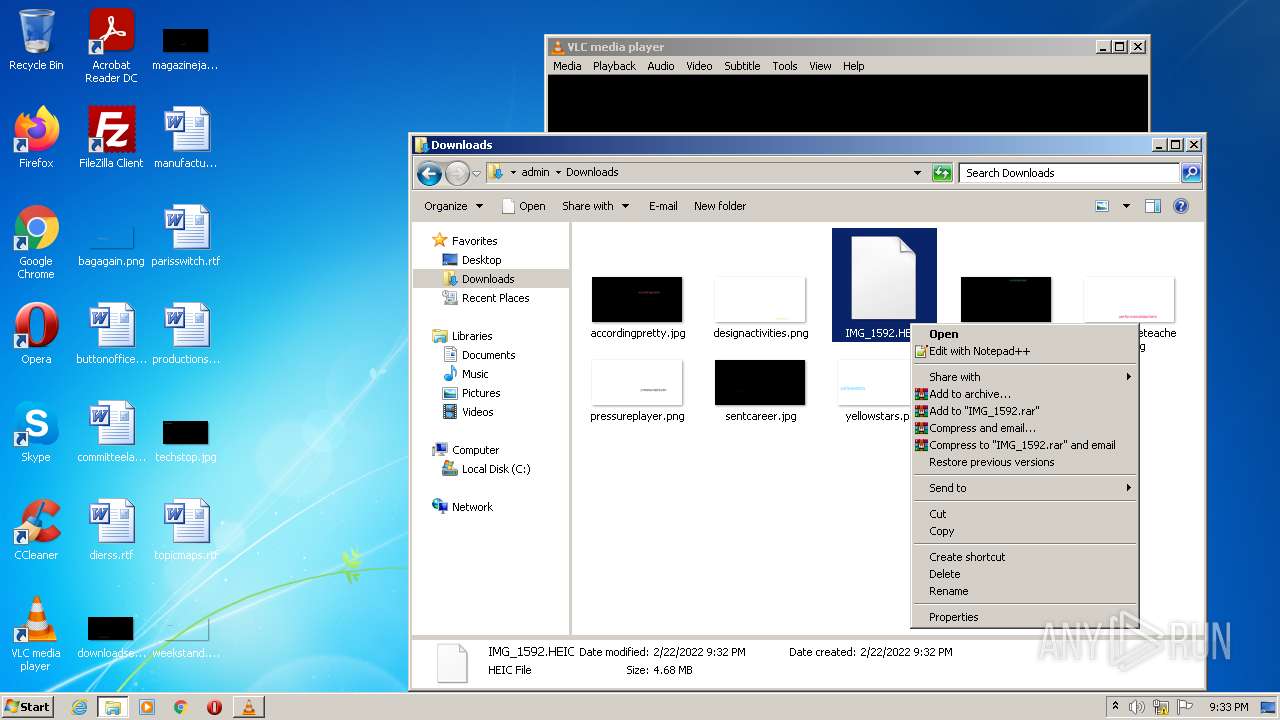The width and height of the screenshot is (1280, 720).
Task: Open VLC Playback menu
Action: [614, 66]
